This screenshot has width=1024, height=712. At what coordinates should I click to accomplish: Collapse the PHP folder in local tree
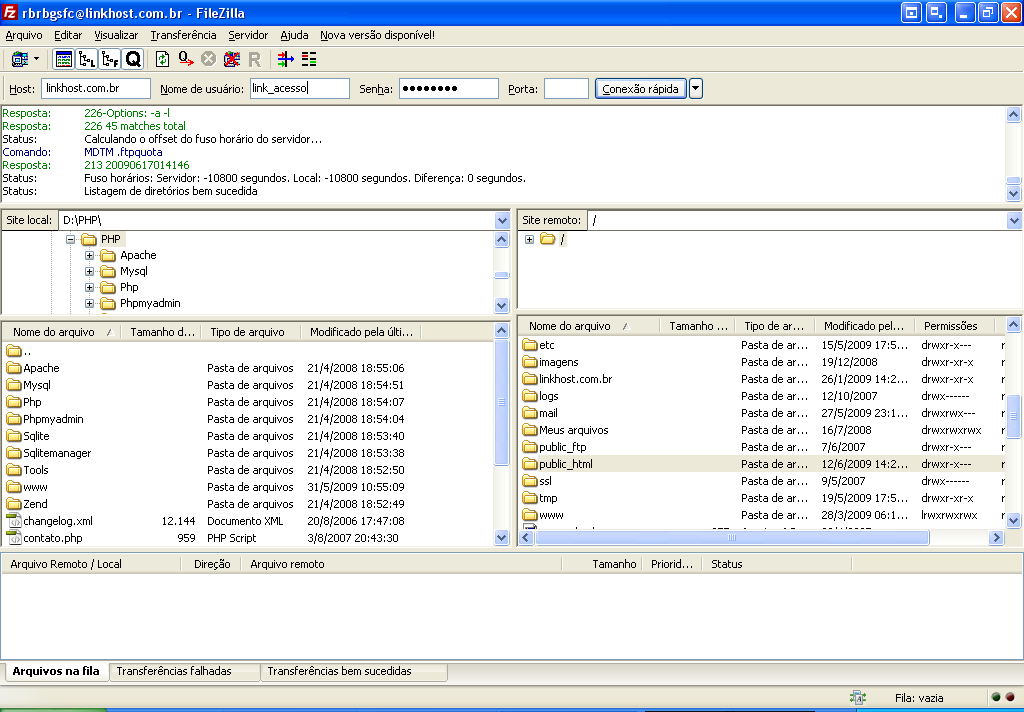tap(71, 240)
